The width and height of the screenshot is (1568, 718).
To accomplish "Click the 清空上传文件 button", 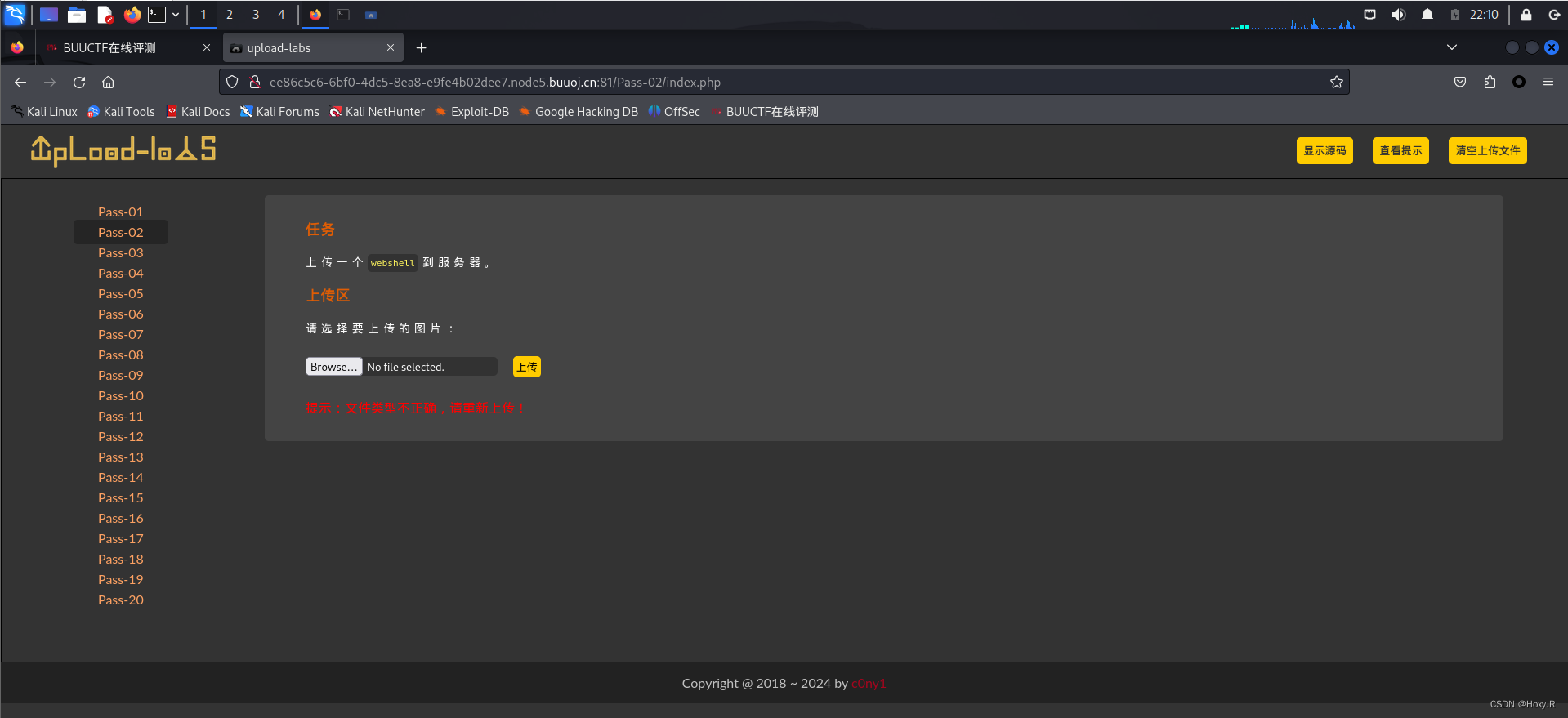I will point(1487,150).
